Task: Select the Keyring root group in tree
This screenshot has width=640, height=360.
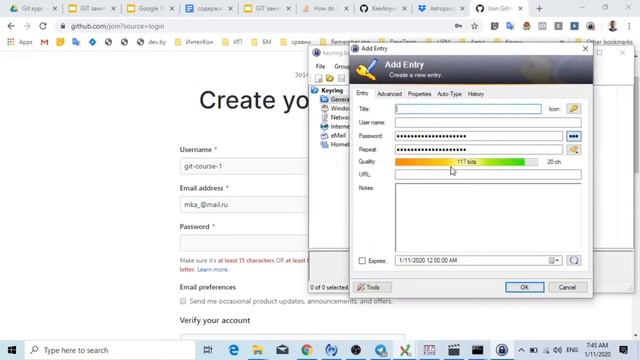Action: 331,90
